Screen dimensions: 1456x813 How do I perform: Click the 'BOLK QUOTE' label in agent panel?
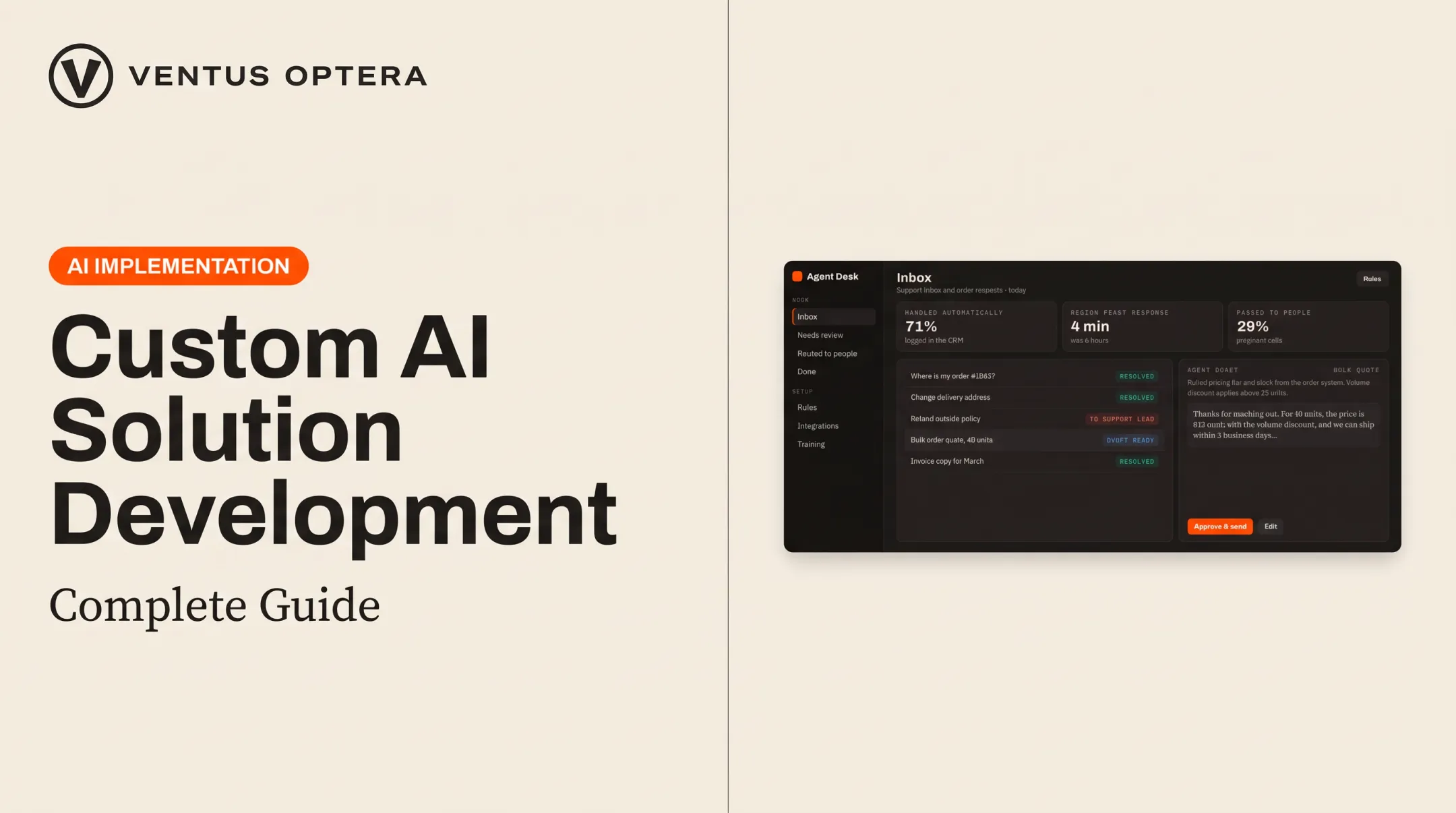point(1356,370)
